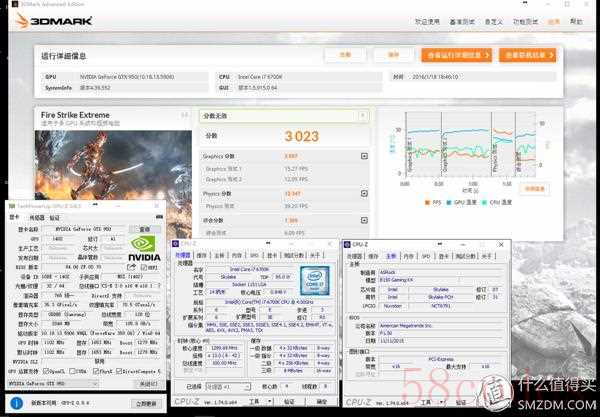Screen dimensions: 600x417
Task: Open 测试分数 bench tab in left CPU-Z window
Action: tap(294, 255)
